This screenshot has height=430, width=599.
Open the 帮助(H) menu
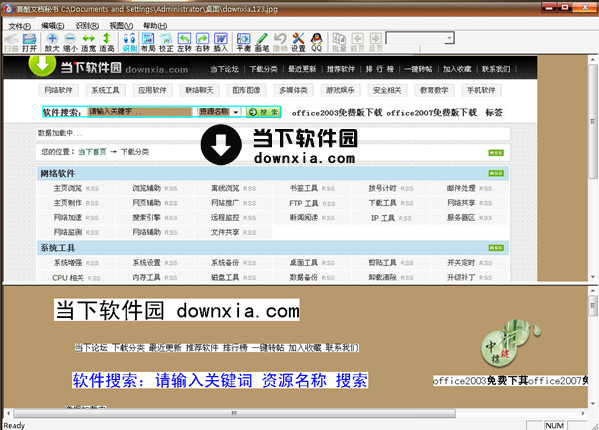(x=155, y=26)
